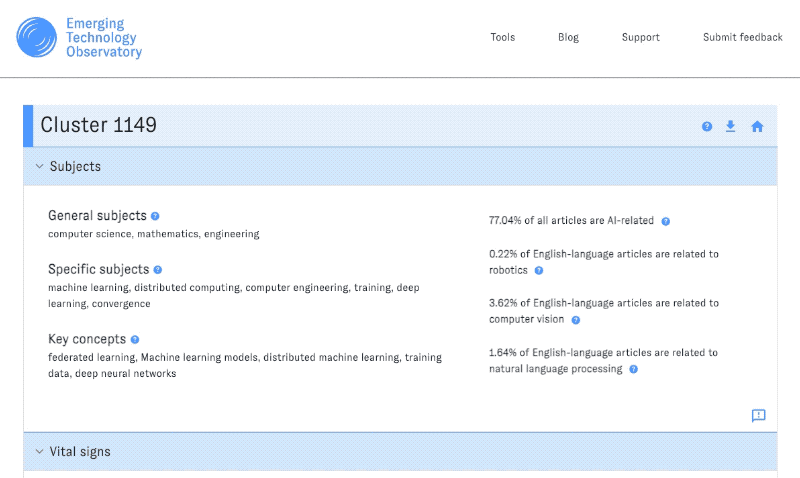Click help icon beside General subjects
The height and width of the screenshot is (478, 800).
(155, 216)
